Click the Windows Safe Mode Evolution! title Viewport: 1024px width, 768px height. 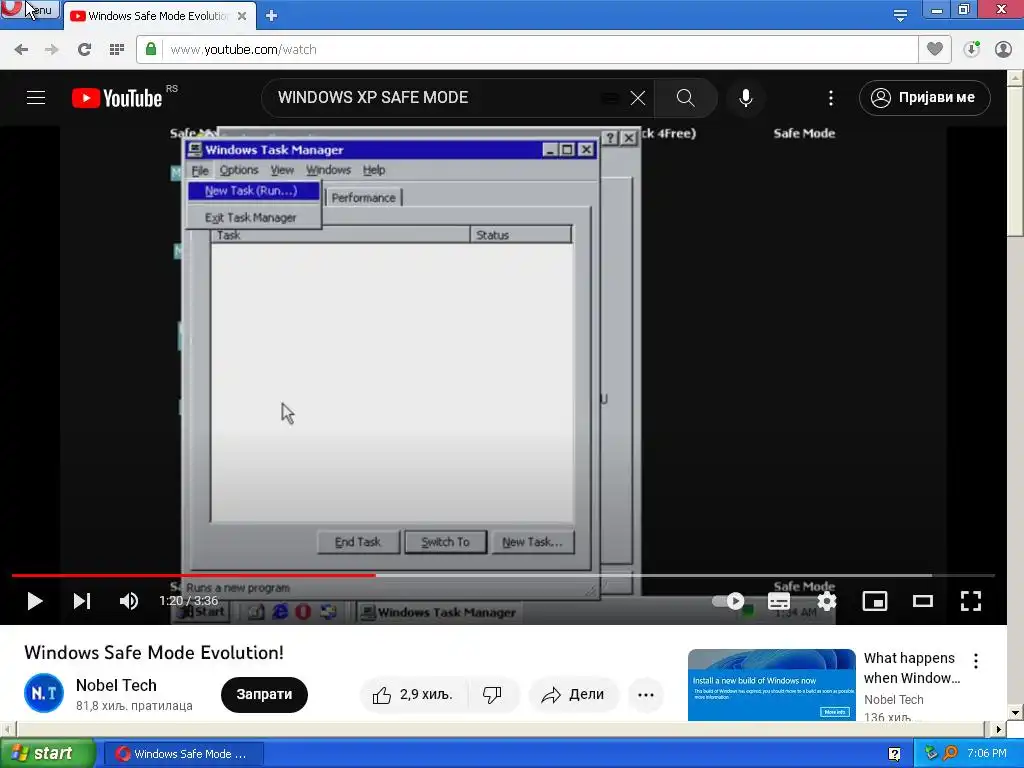click(154, 652)
